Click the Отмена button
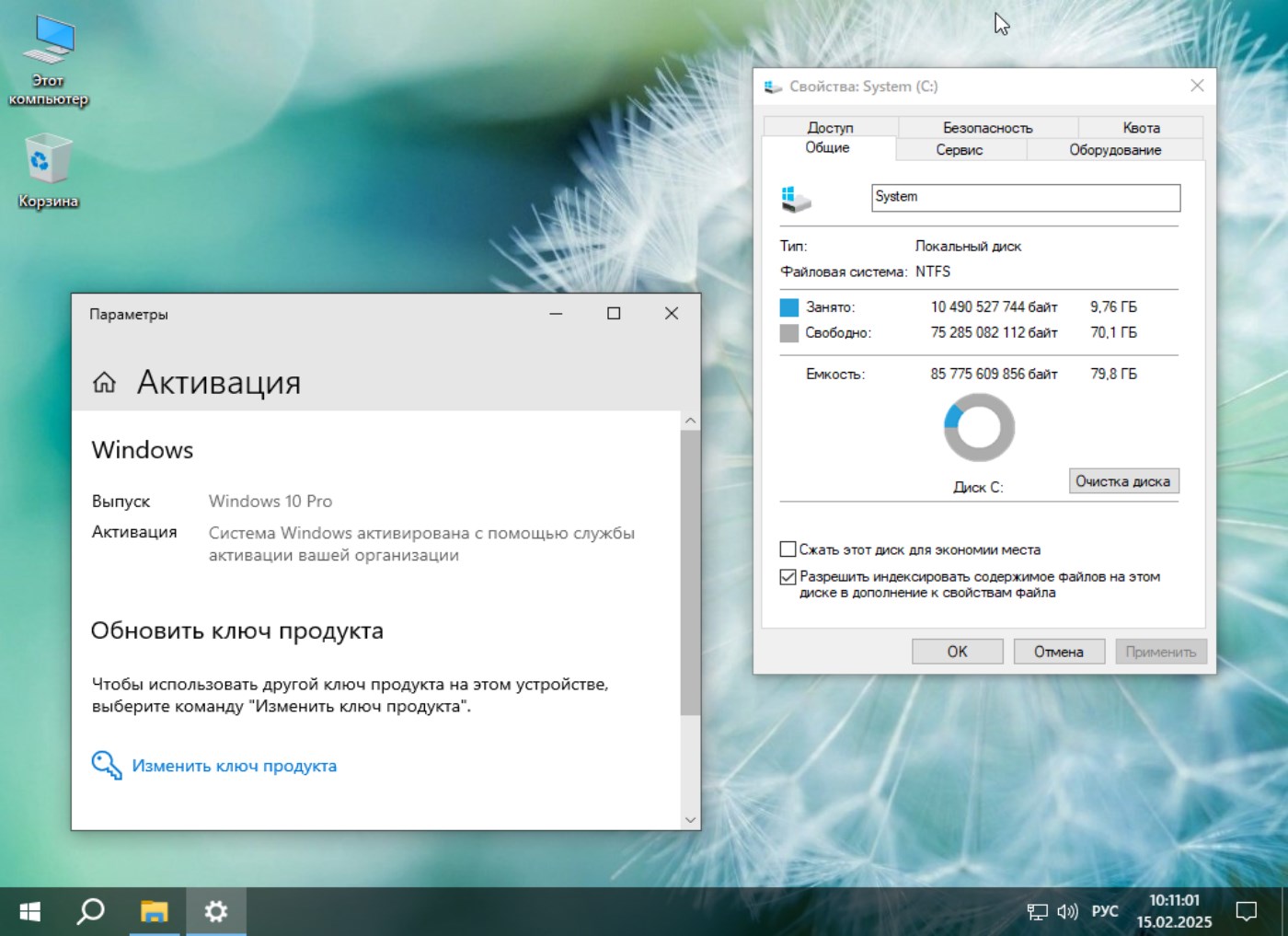 1059,652
